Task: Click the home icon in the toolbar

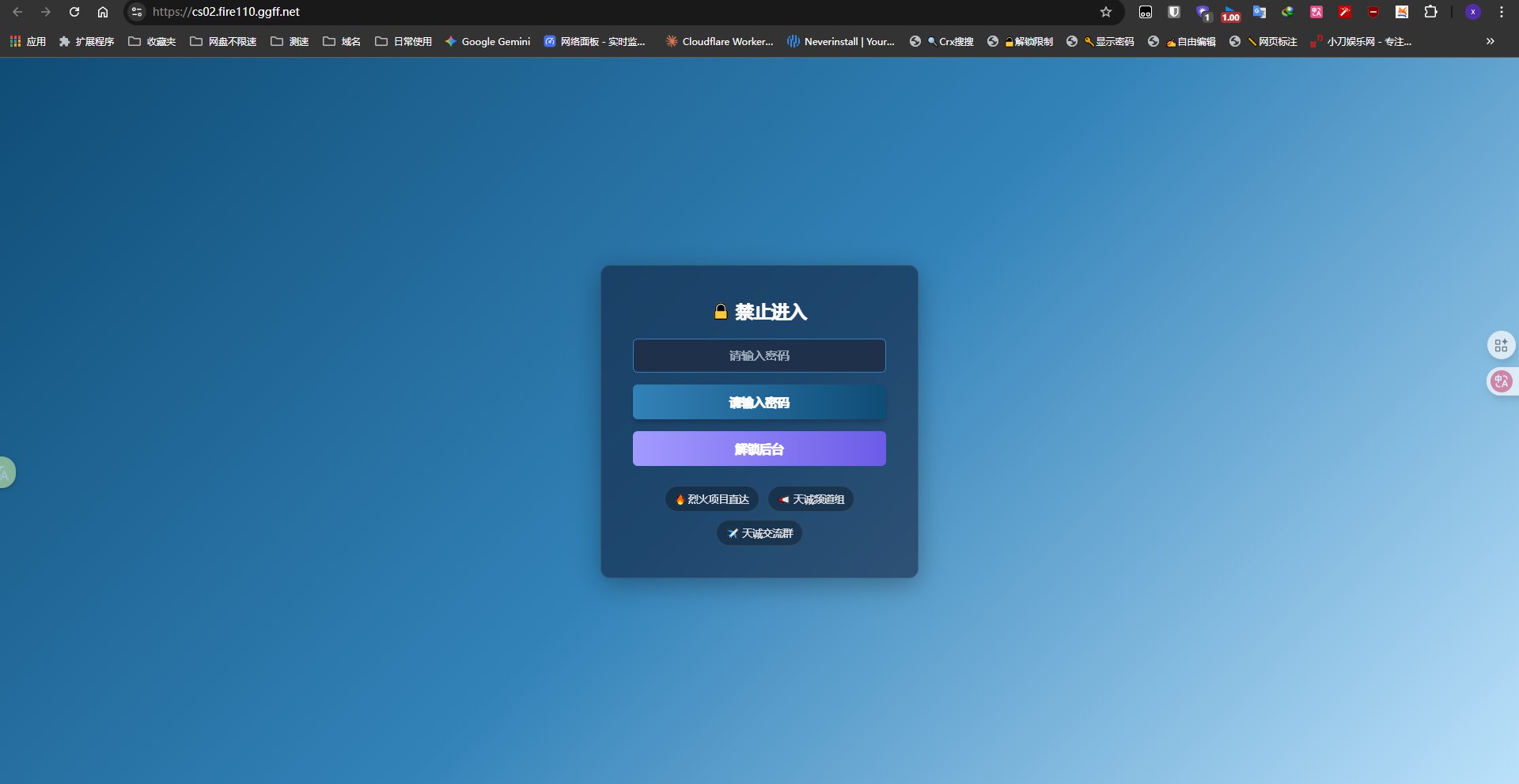Action: click(x=103, y=12)
